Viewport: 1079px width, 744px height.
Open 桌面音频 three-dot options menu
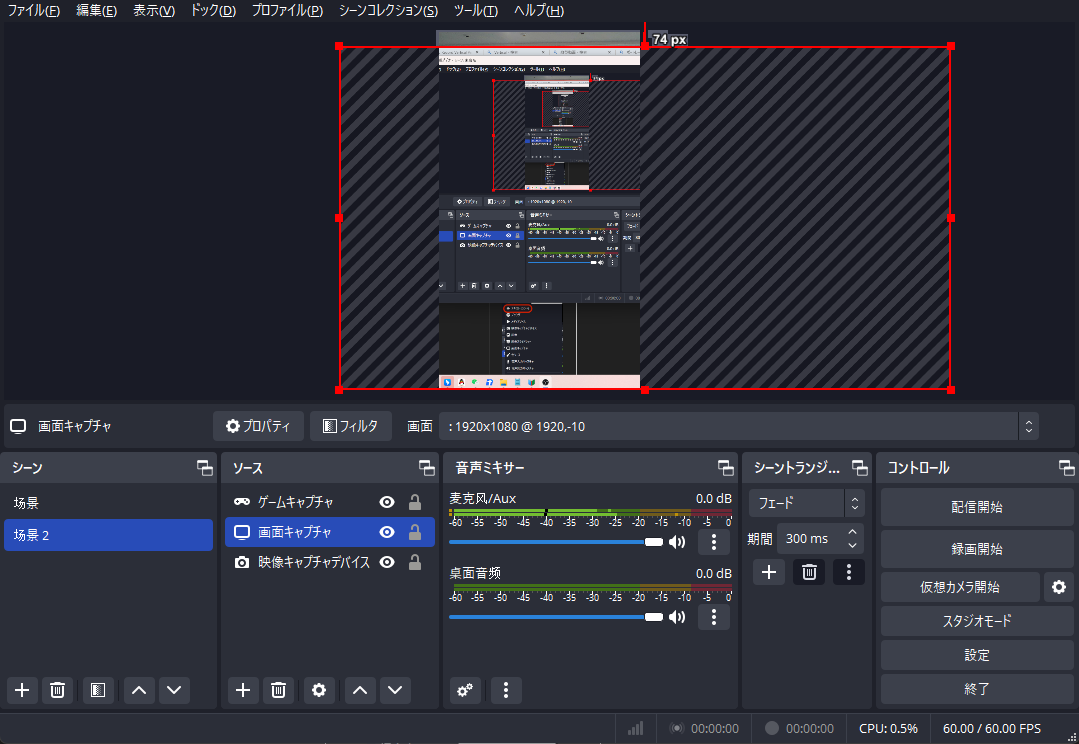(713, 617)
